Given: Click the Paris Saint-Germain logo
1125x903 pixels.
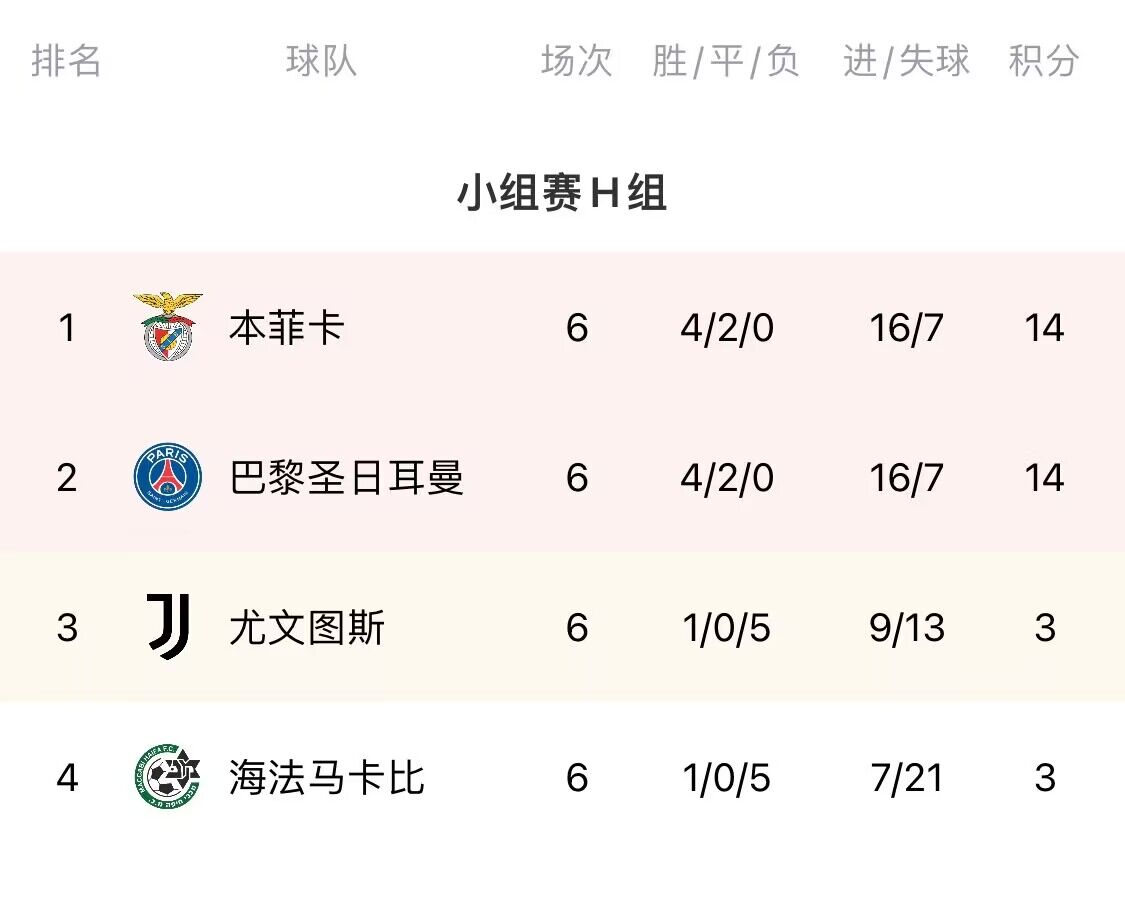Looking at the screenshot, I should click(x=168, y=477).
